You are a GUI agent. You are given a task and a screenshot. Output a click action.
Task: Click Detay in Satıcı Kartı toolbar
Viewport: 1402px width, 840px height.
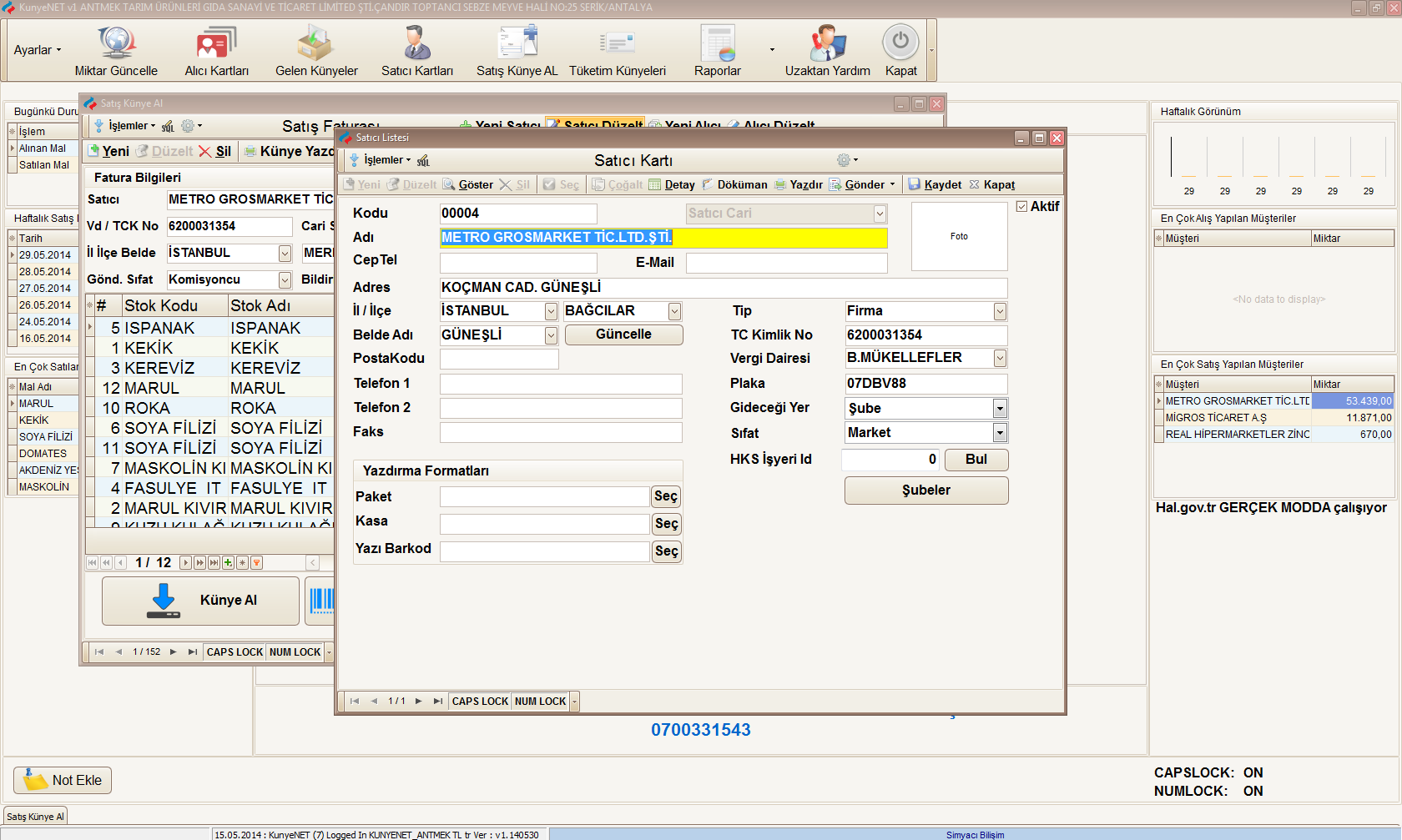click(672, 184)
